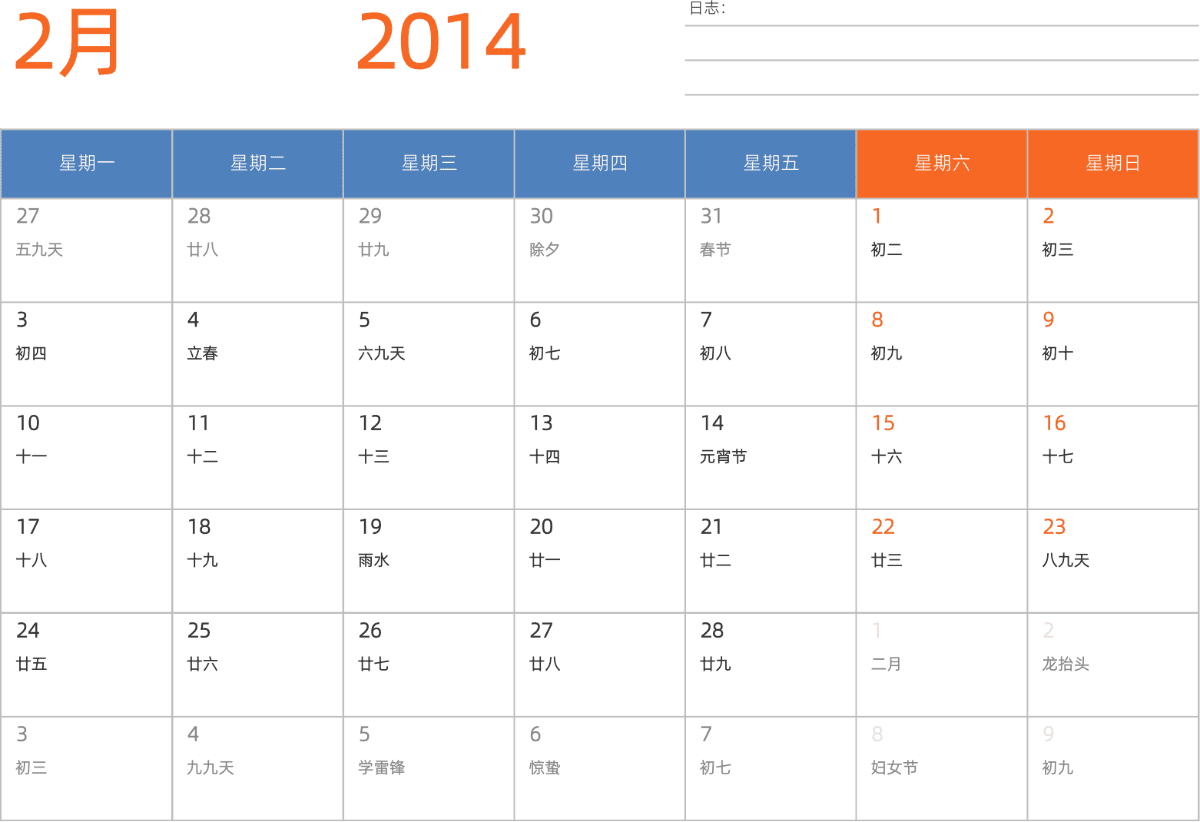Select the day labeled 初八
This screenshot has width=1200, height=822.
[x=771, y=354]
